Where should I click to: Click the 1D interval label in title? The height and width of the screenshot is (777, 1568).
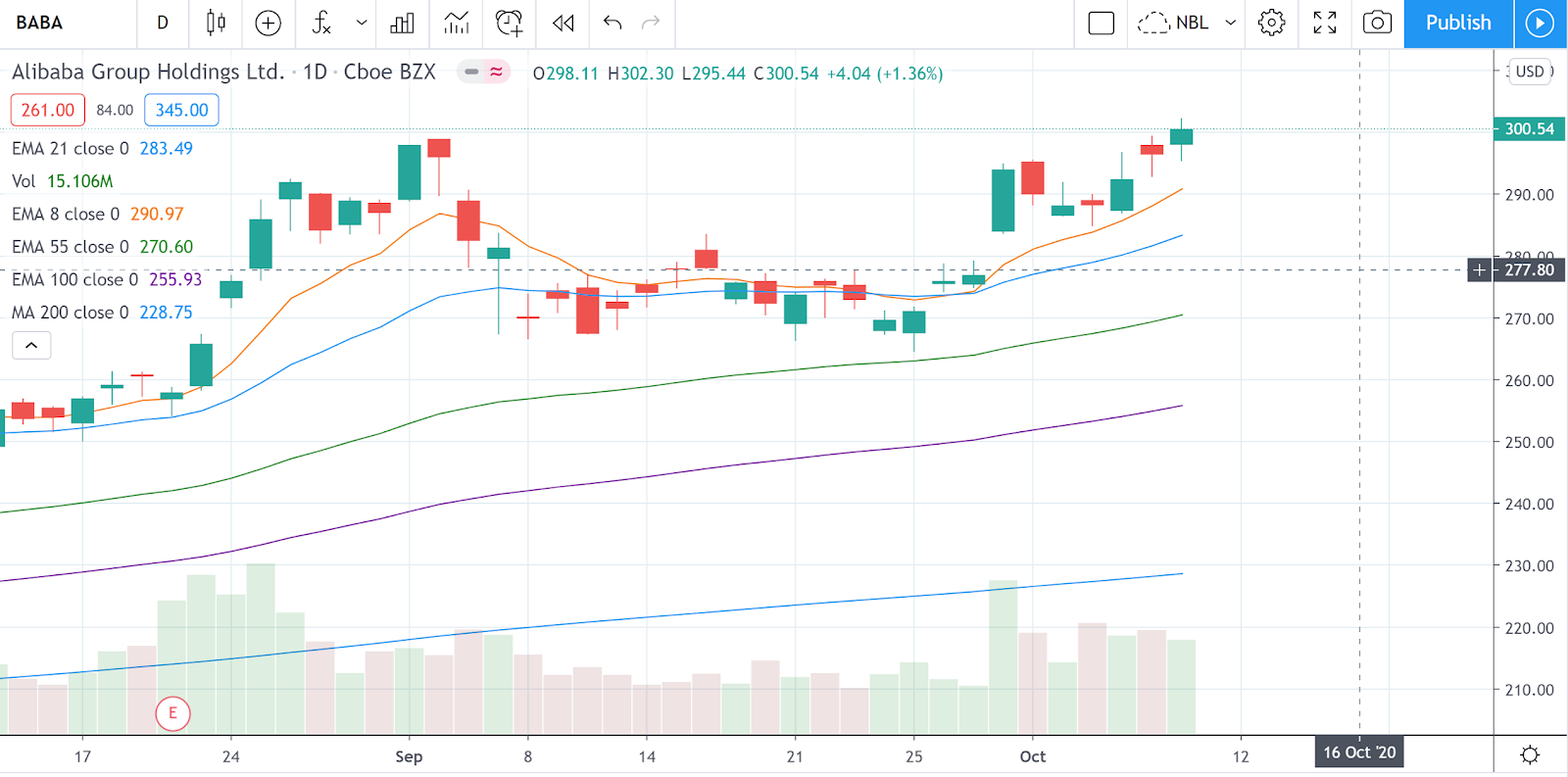point(315,72)
